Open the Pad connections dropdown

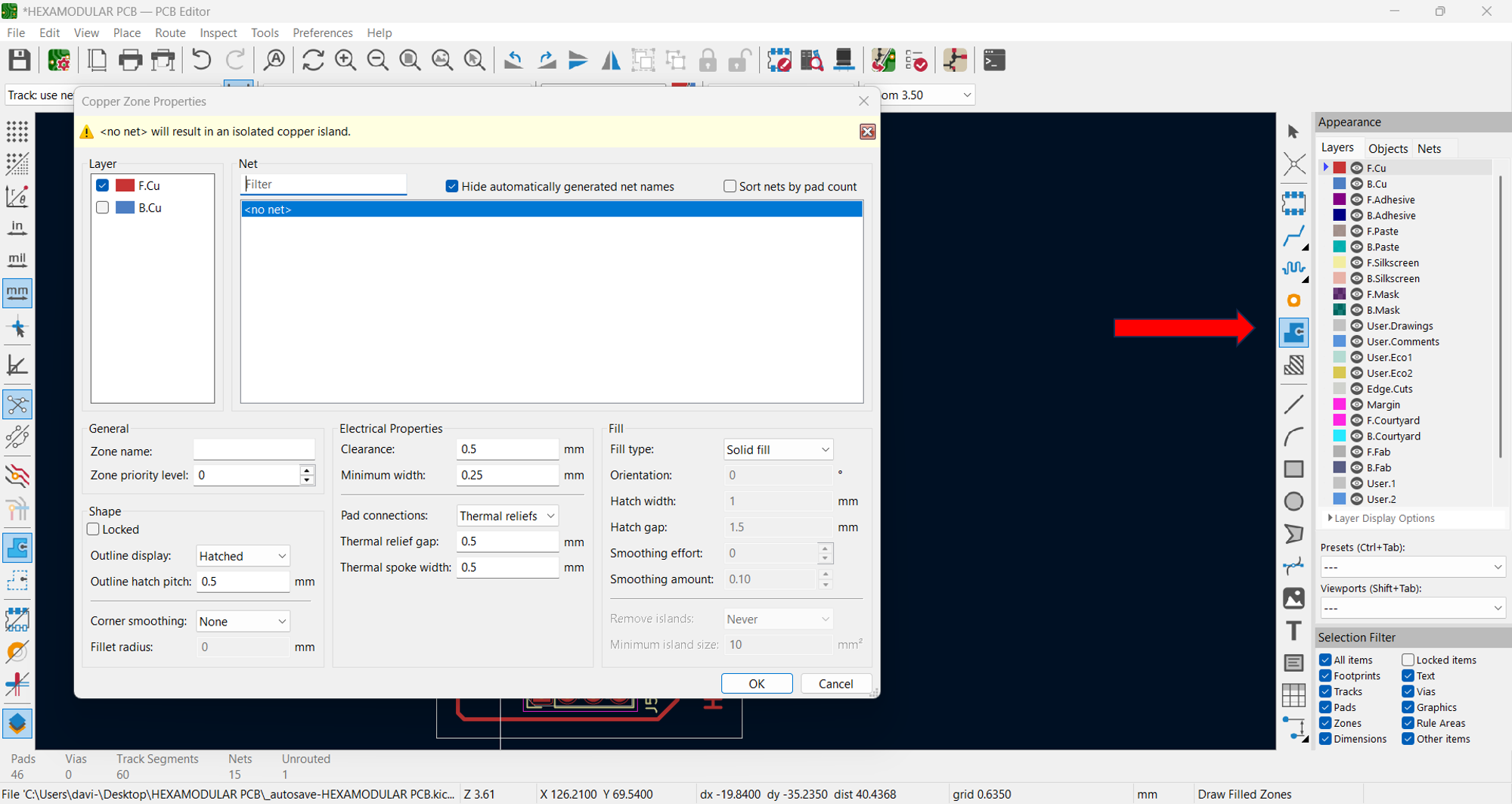pyautogui.click(x=507, y=516)
